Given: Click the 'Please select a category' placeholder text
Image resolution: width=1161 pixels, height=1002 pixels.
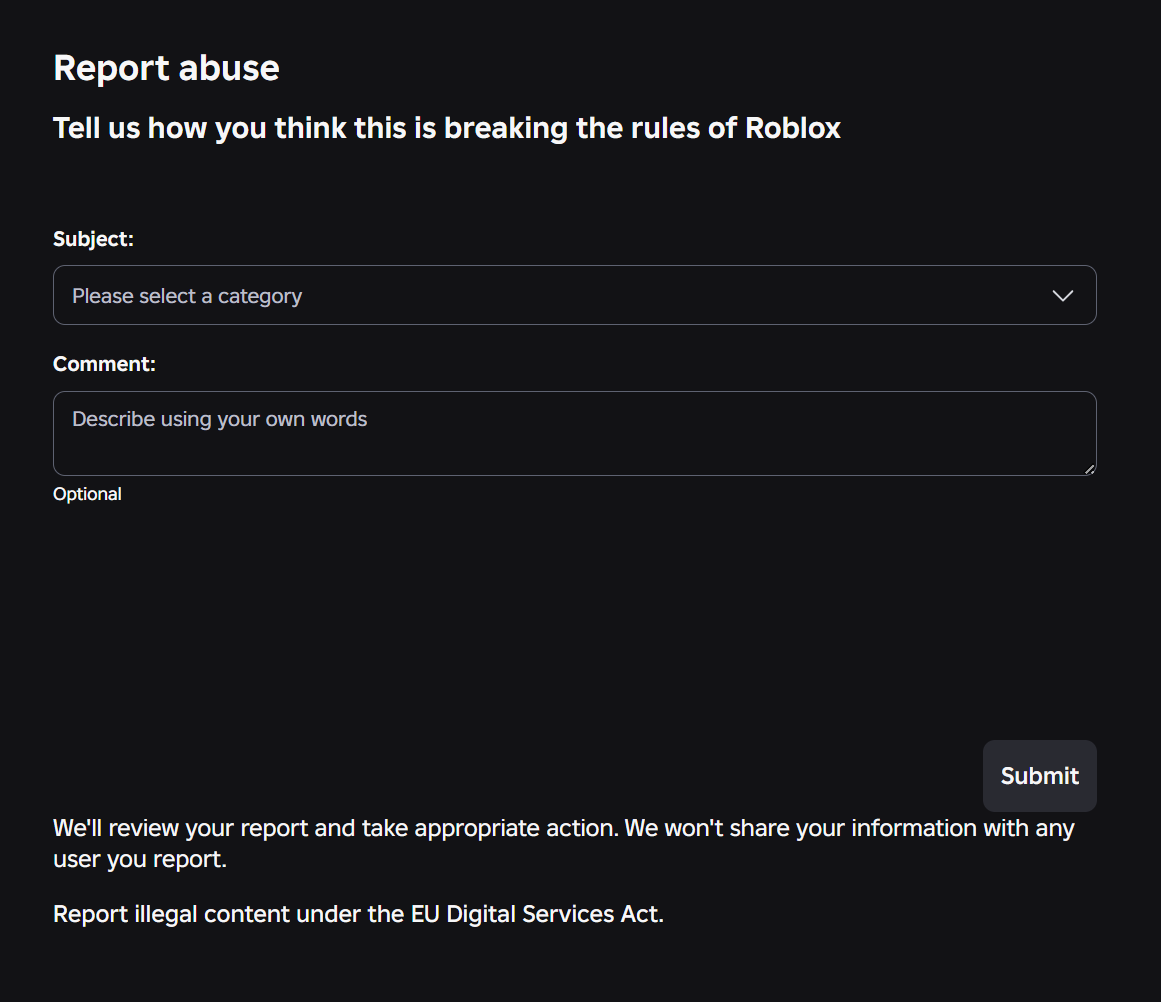Looking at the screenshot, I should pyautogui.click(x=187, y=296).
